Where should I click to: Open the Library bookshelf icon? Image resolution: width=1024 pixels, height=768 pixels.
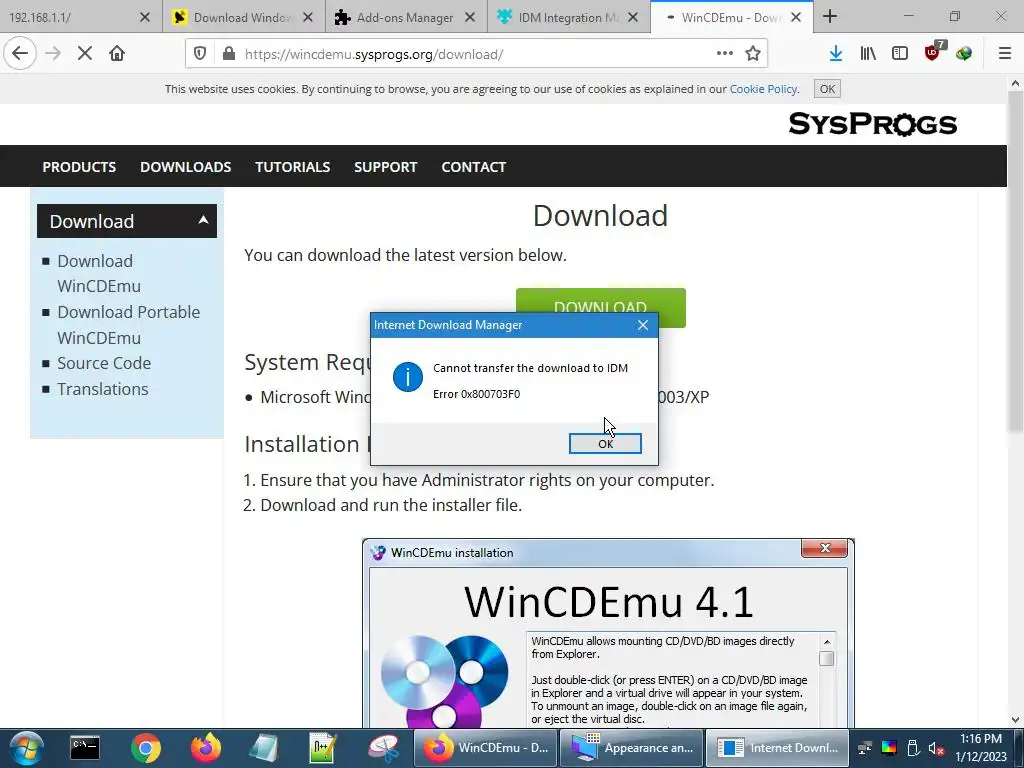868,54
